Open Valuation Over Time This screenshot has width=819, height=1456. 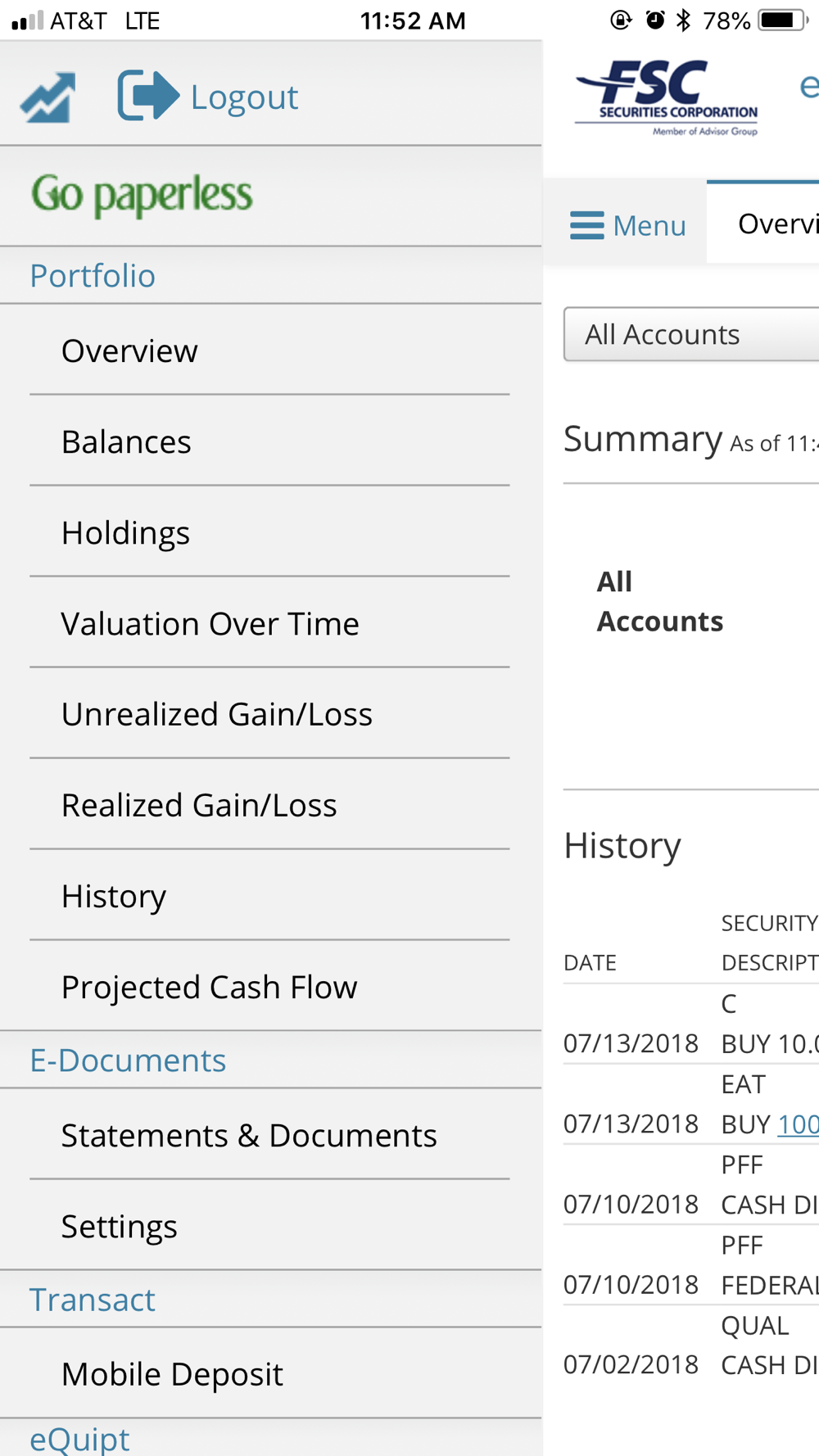click(x=210, y=624)
